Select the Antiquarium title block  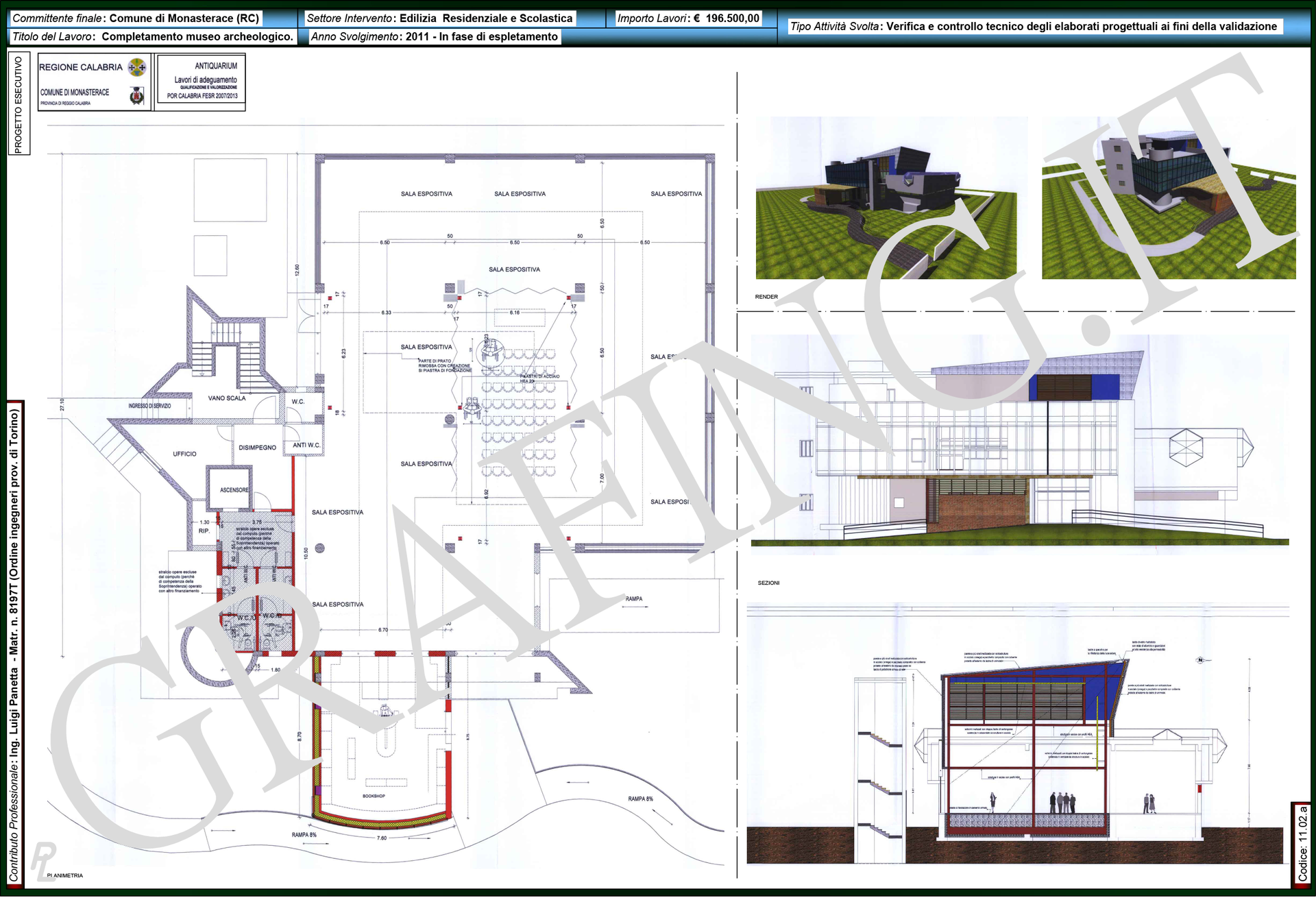click(202, 81)
